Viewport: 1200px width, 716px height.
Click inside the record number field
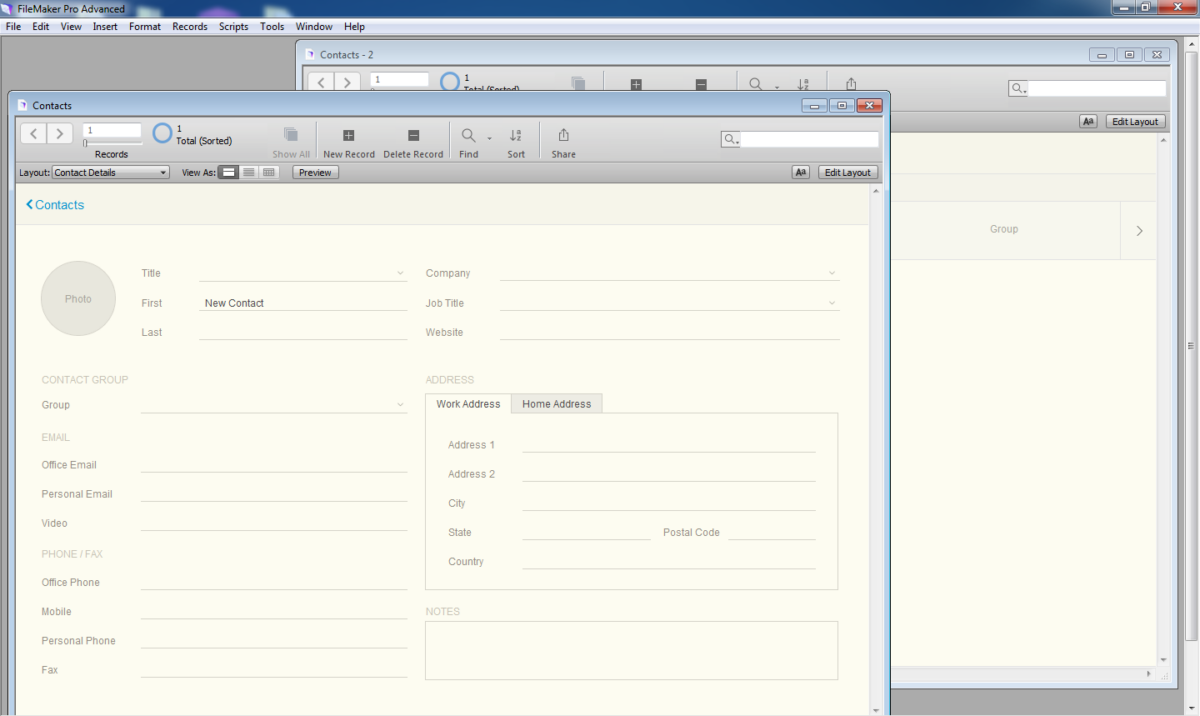111,131
